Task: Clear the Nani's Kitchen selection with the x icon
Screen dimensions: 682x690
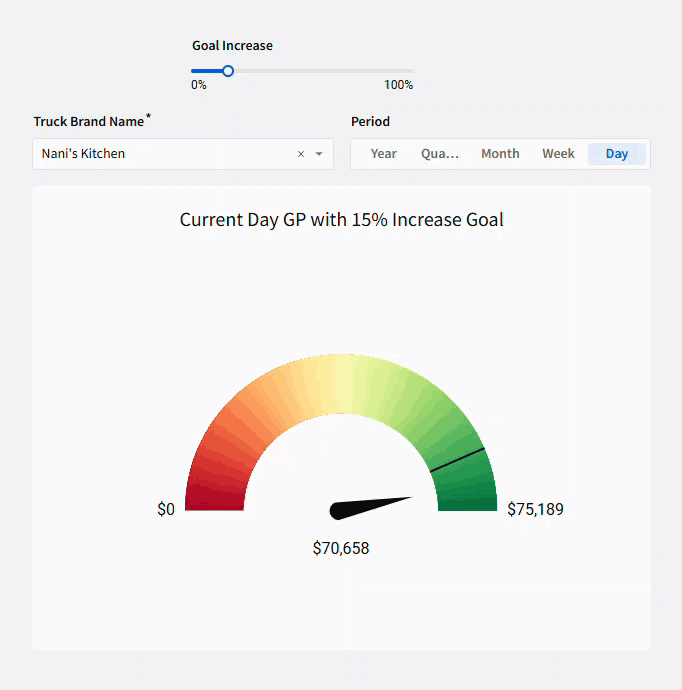Action: [x=301, y=154]
